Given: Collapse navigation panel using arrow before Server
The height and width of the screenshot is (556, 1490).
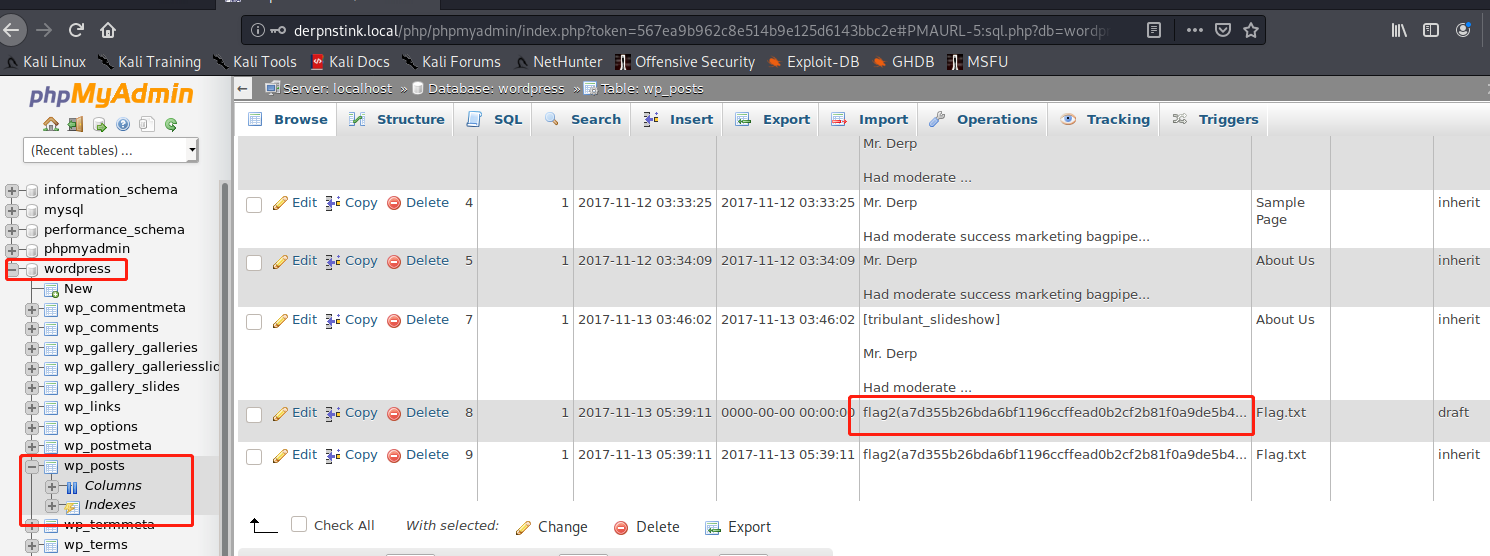Looking at the screenshot, I should point(243,88).
